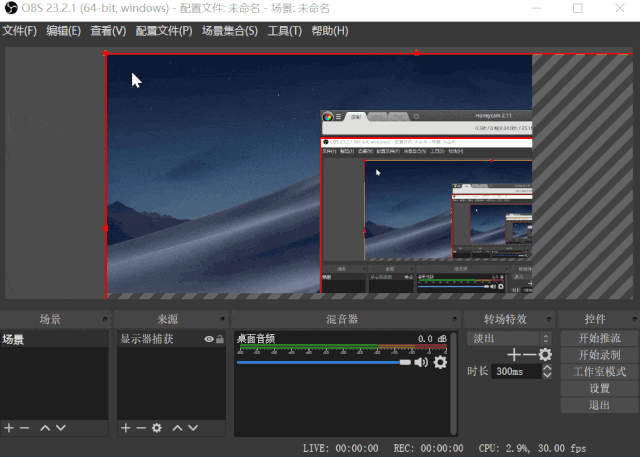Adjust the 桌面音频 volume slider
This screenshot has width=640, height=457.
pyautogui.click(x=324, y=362)
